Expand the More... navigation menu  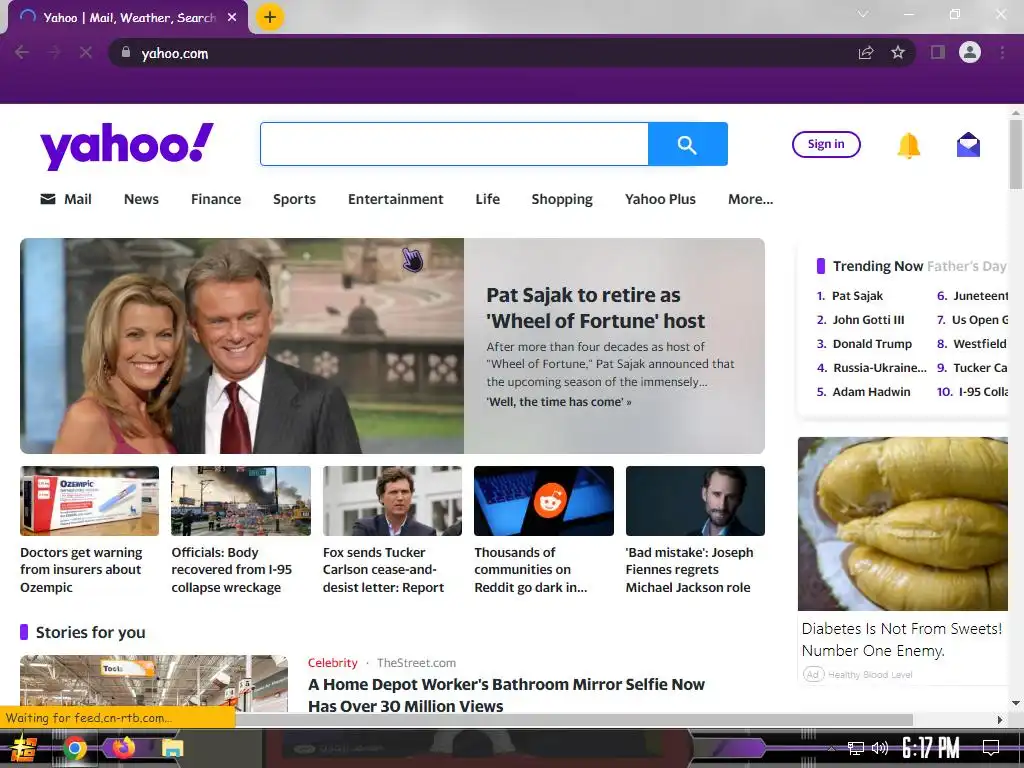(750, 199)
